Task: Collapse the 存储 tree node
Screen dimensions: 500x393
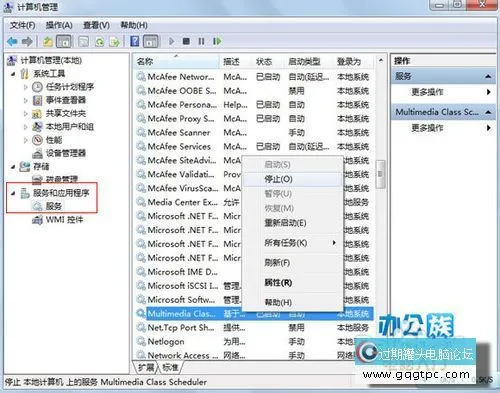Action: pyautogui.click(x=13, y=167)
